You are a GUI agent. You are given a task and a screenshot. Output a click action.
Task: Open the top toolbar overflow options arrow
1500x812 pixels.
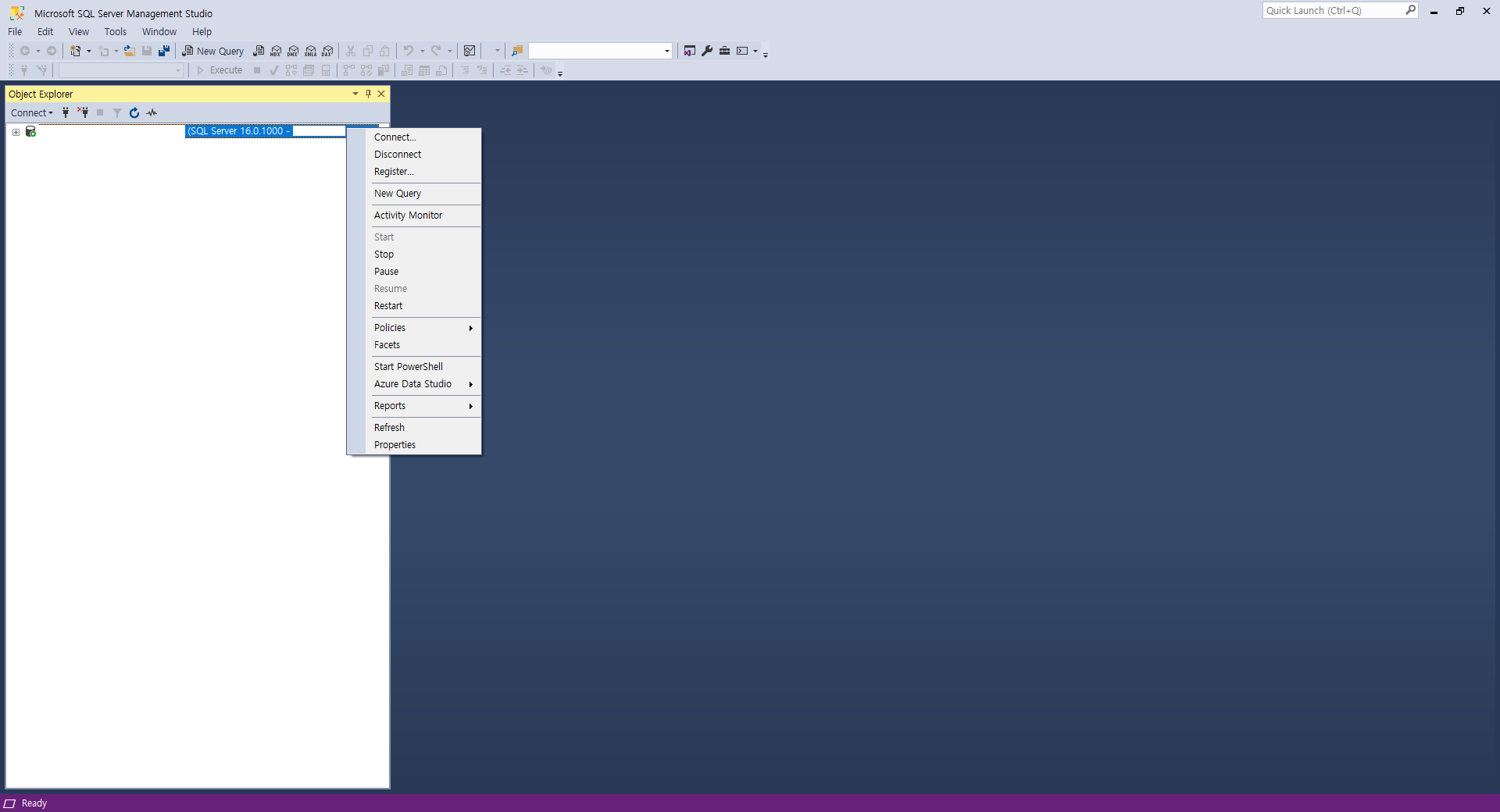click(x=766, y=54)
